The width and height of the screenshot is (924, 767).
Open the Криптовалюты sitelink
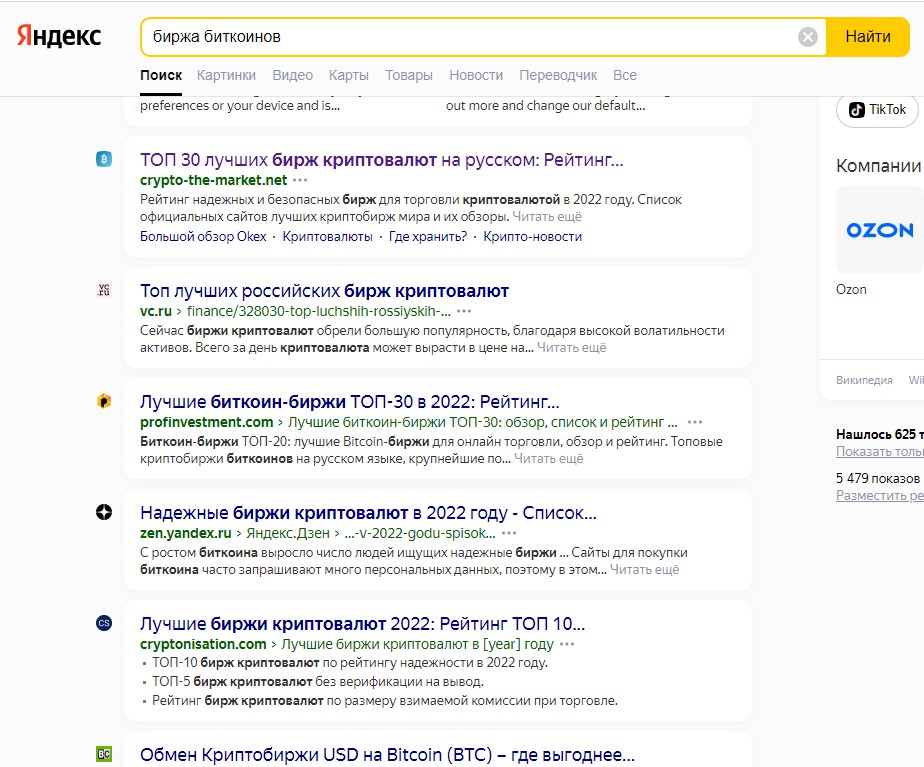pyautogui.click(x=328, y=237)
